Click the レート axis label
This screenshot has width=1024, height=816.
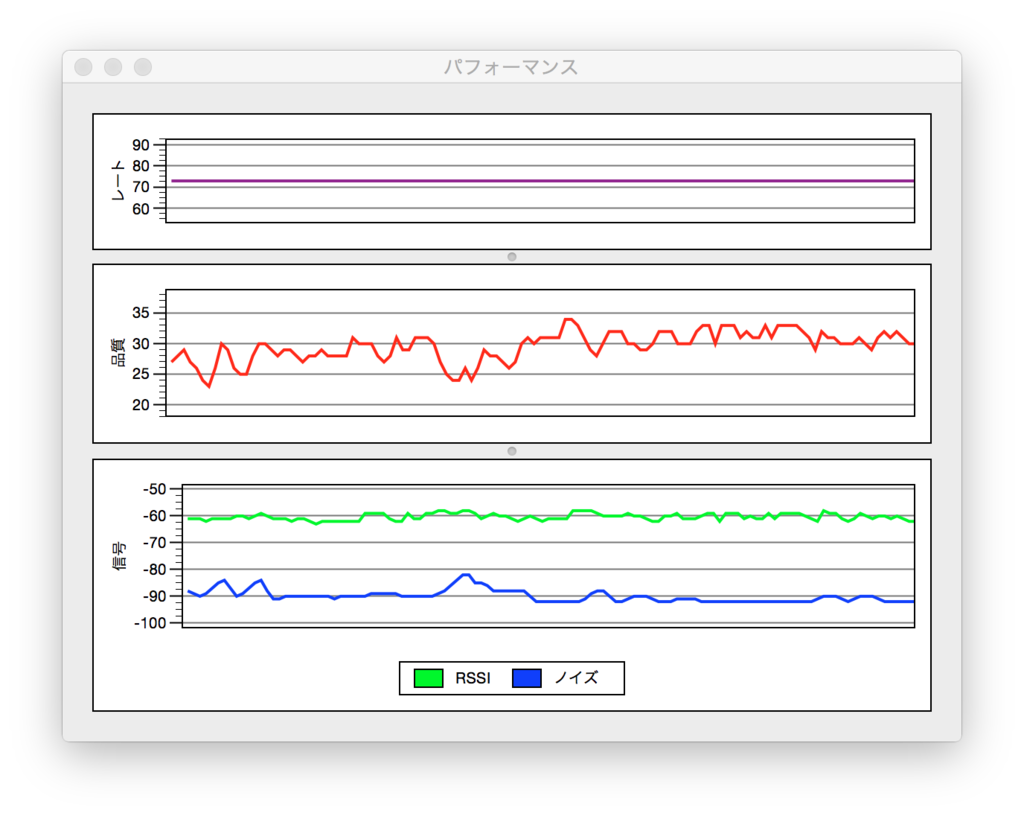pos(118,181)
